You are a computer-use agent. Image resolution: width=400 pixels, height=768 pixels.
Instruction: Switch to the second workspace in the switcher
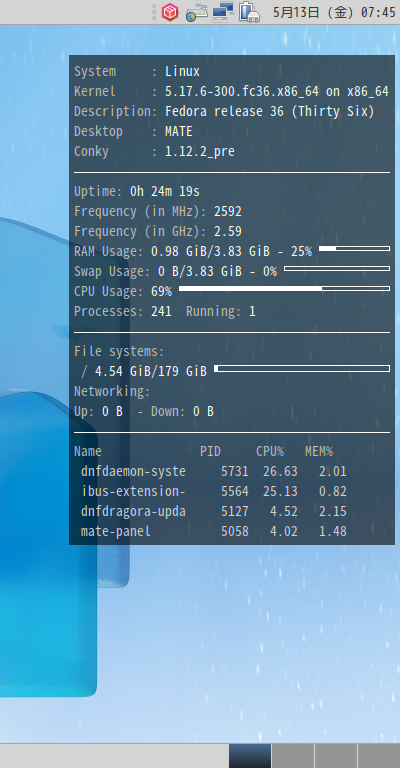pos(293,756)
